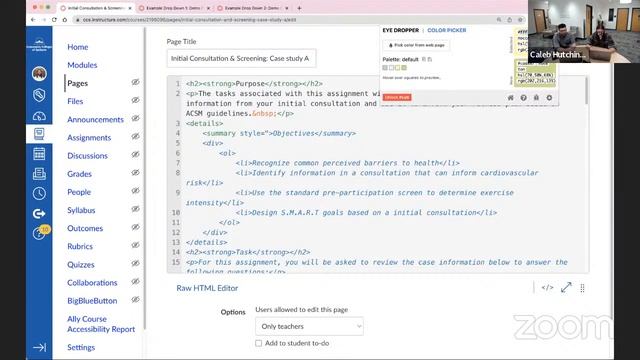Select the EYE DROPPER tab
The image size is (640, 360).
401,30
